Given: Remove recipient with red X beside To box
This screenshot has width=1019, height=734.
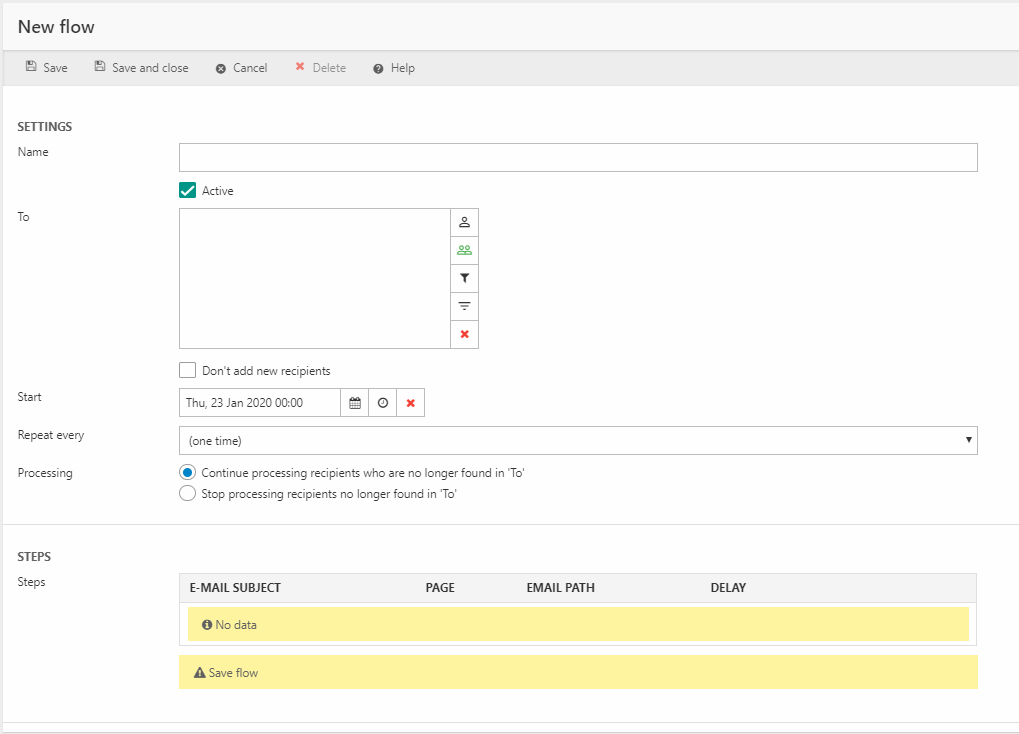Looking at the screenshot, I should 464,334.
